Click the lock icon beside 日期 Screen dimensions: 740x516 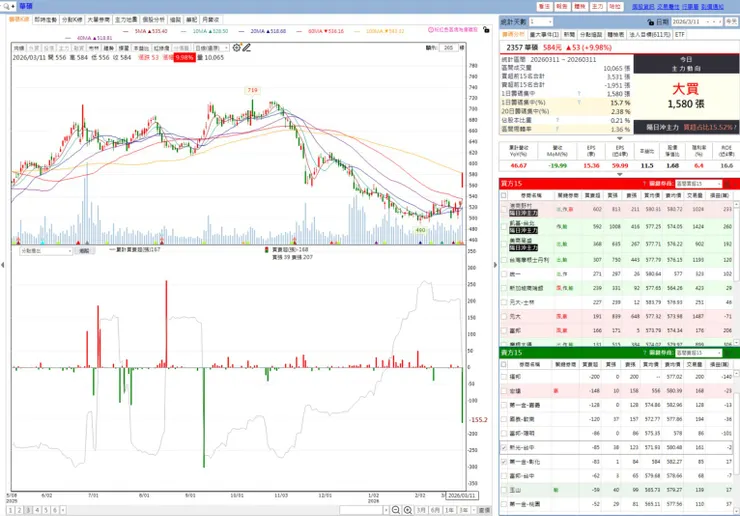pos(651,22)
